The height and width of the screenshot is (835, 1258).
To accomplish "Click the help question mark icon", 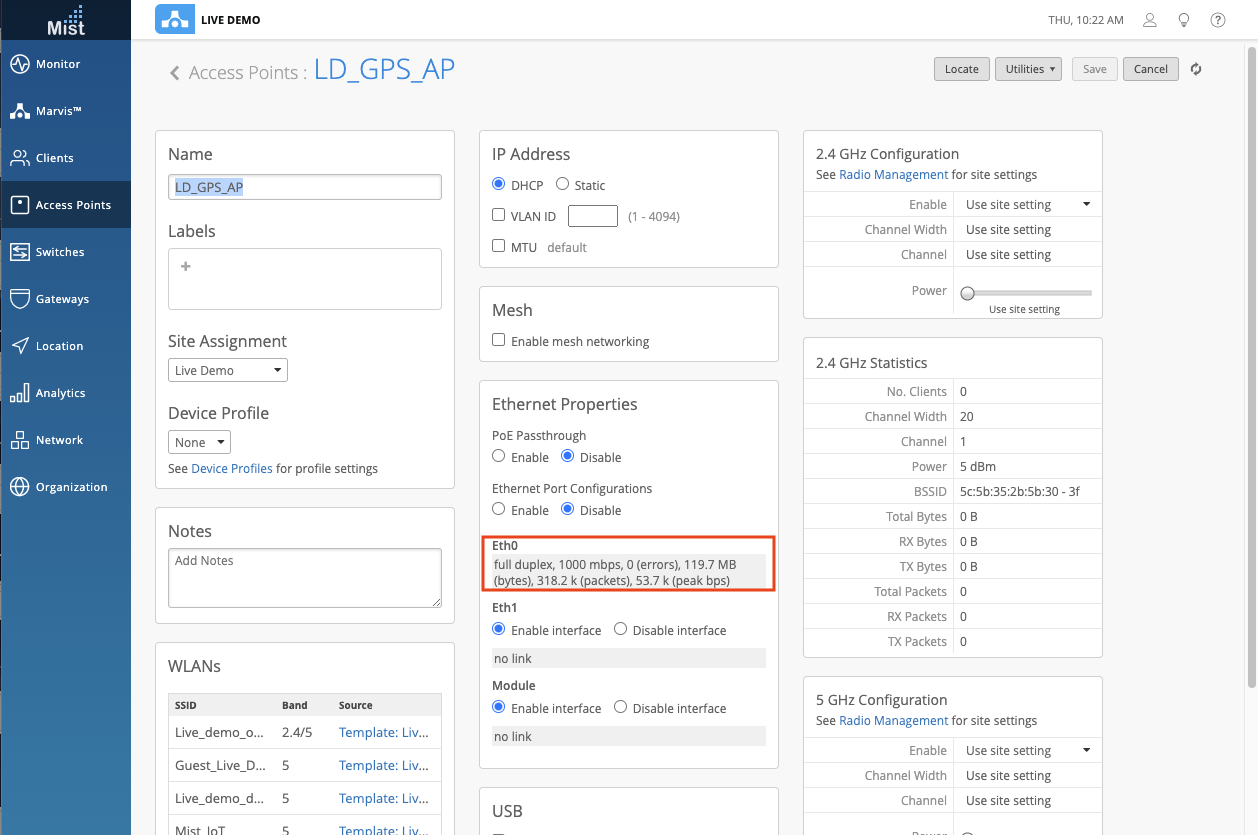I will (x=1218, y=20).
